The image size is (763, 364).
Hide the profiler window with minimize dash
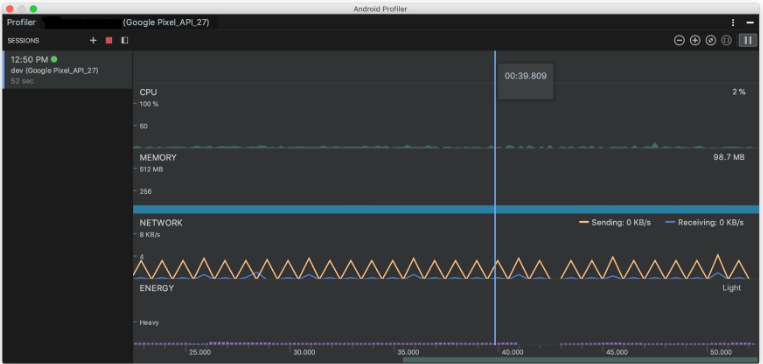coord(750,23)
